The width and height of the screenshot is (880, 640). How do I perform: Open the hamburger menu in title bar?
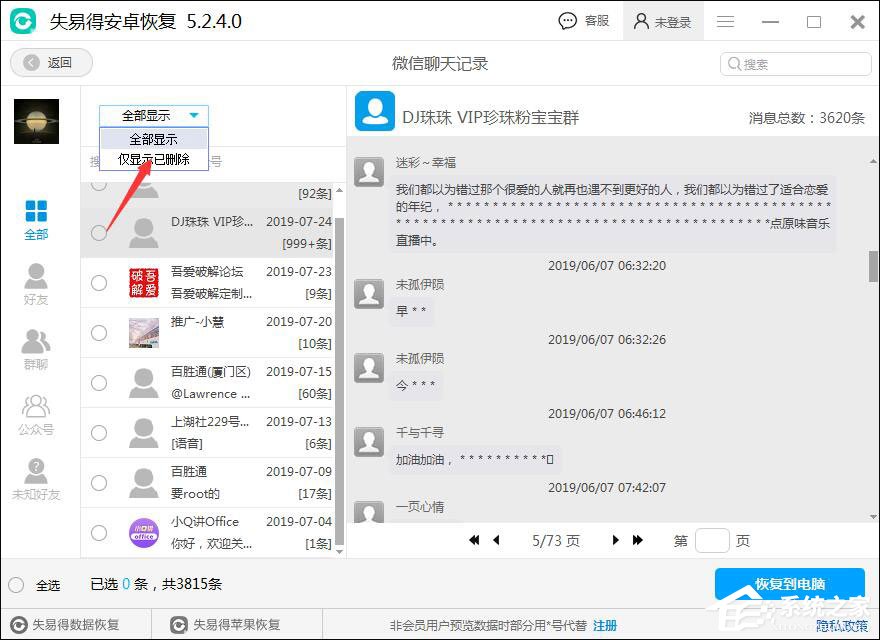click(725, 20)
